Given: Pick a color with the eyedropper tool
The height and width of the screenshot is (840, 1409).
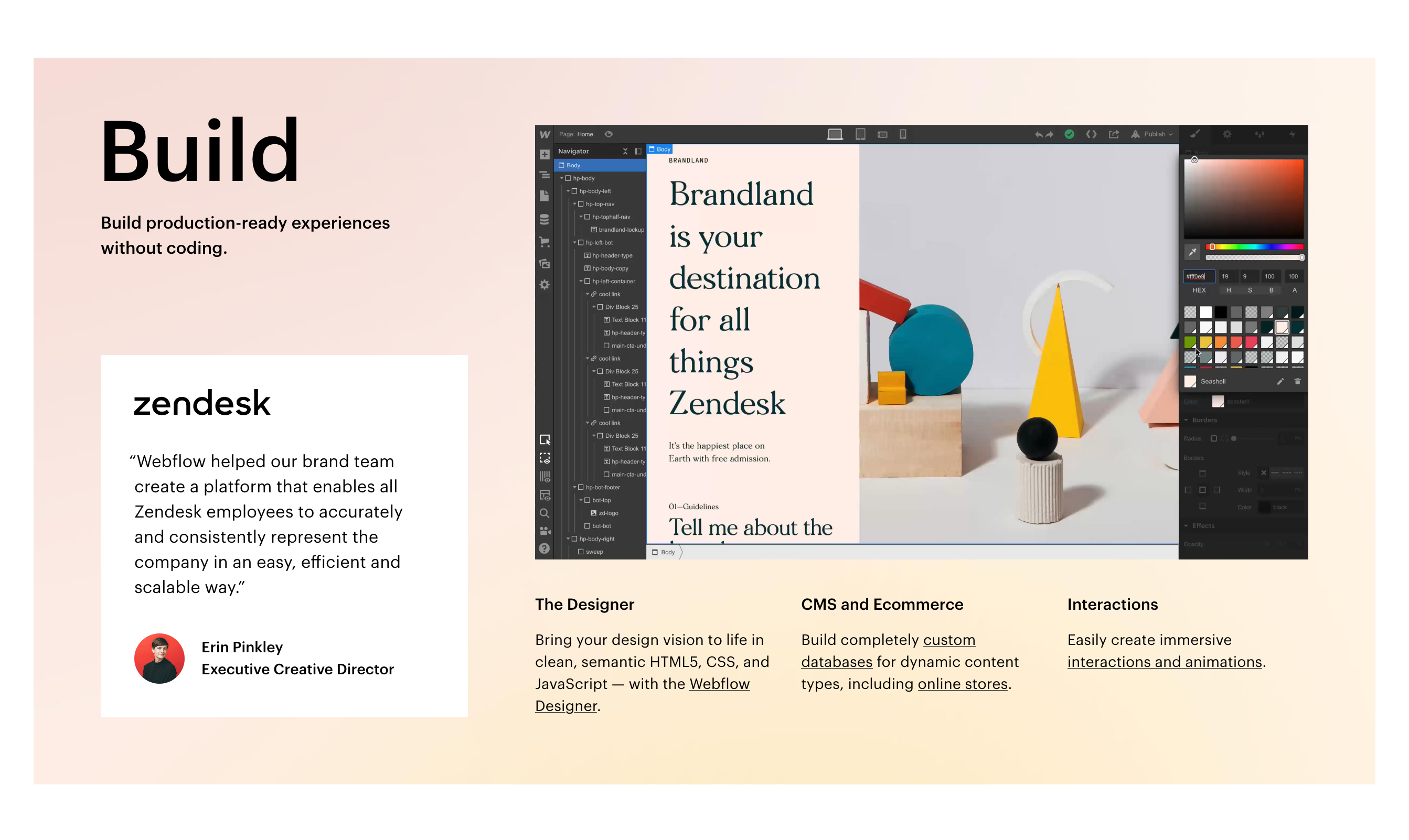Looking at the screenshot, I should (1192, 252).
